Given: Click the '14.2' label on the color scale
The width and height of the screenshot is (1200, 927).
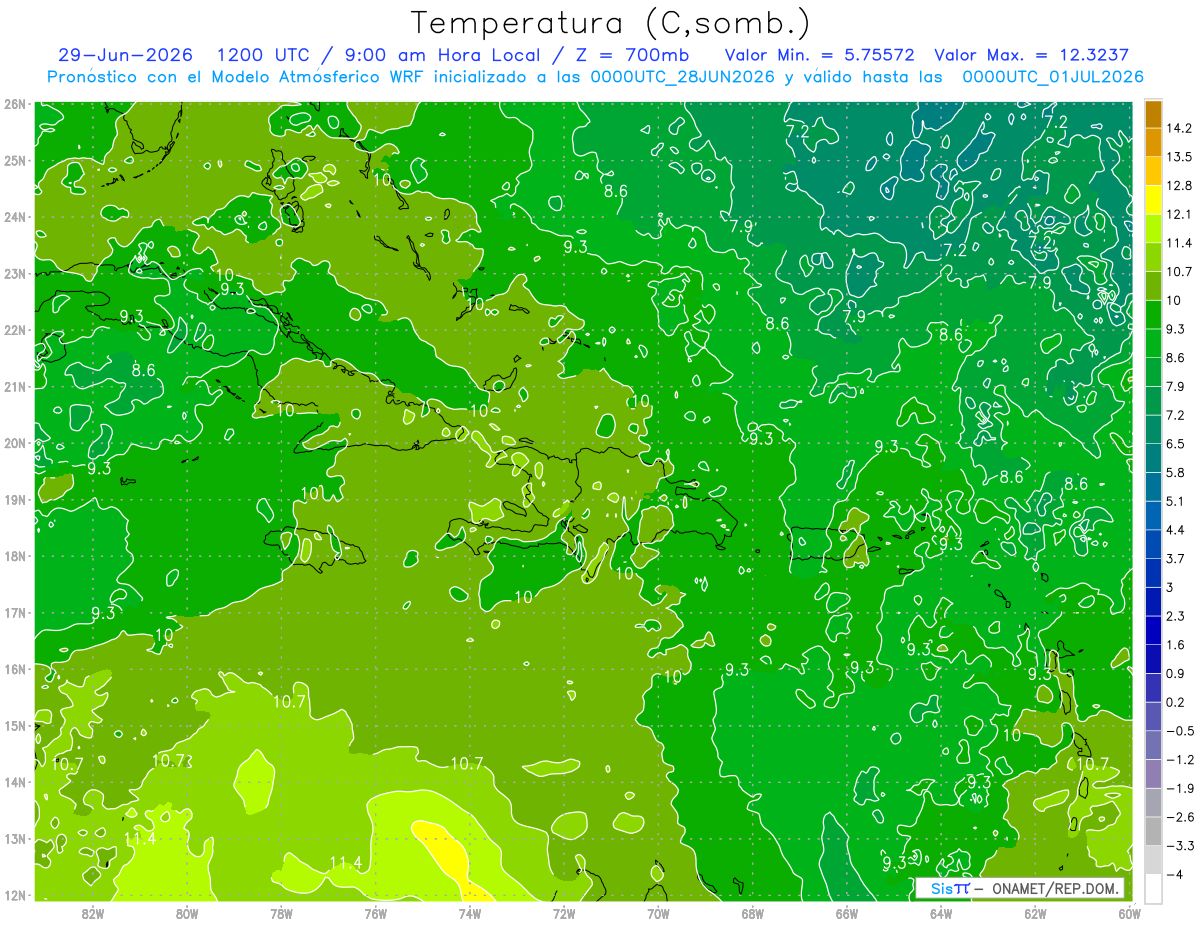Looking at the screenshot, I should coord(1181,128).
